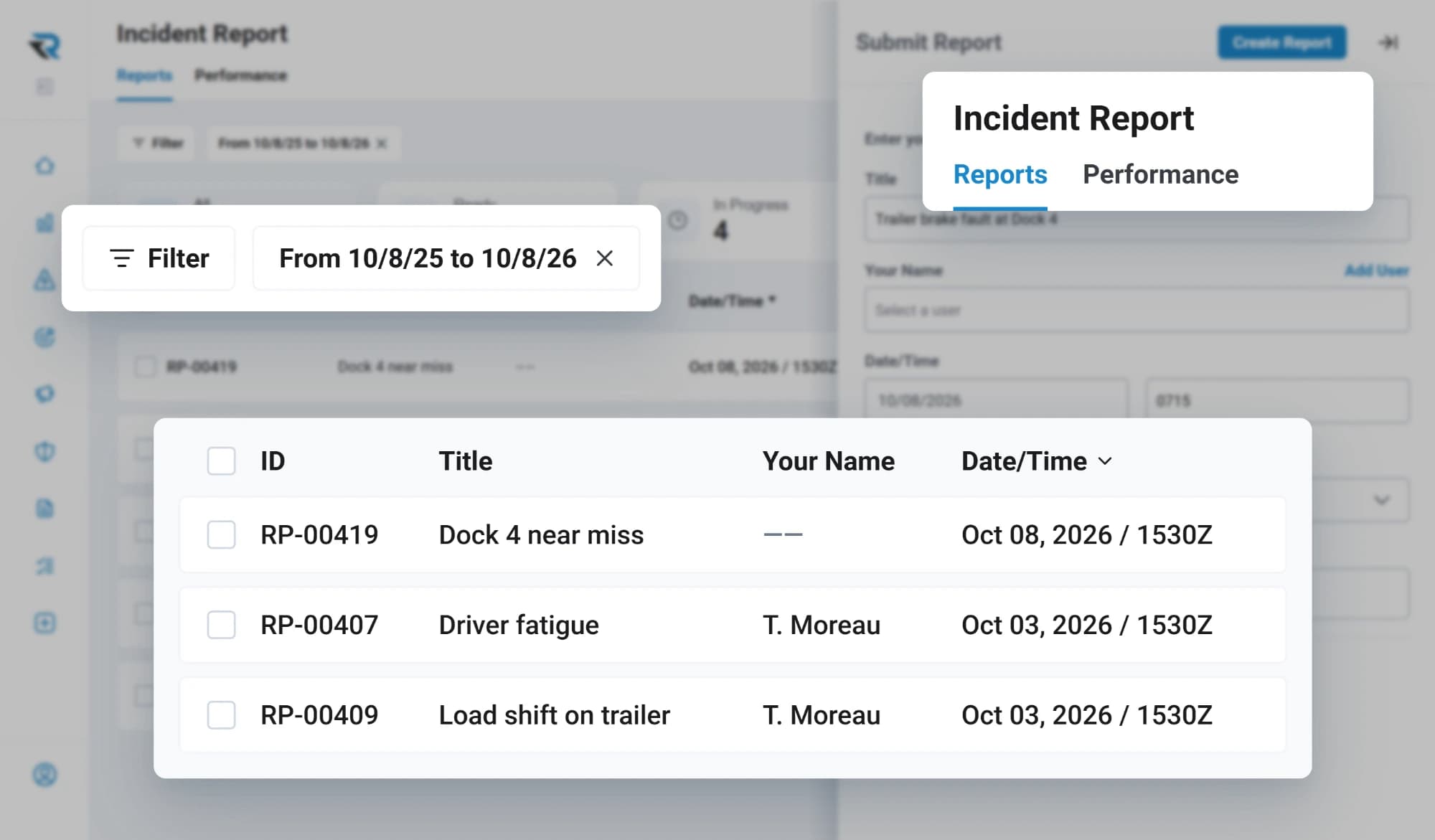This screenshot has height=840, width=1435.
Task: Click the Create Report button
Action: coord(1281,42)
